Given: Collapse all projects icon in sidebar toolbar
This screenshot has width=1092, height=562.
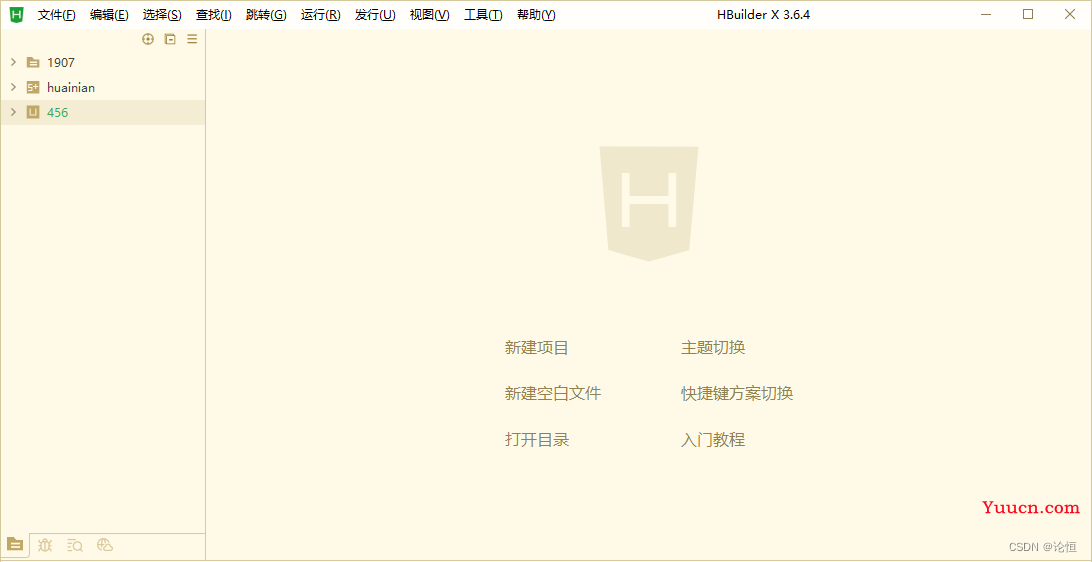Looking at the screenshot, I should pos(170,39).
